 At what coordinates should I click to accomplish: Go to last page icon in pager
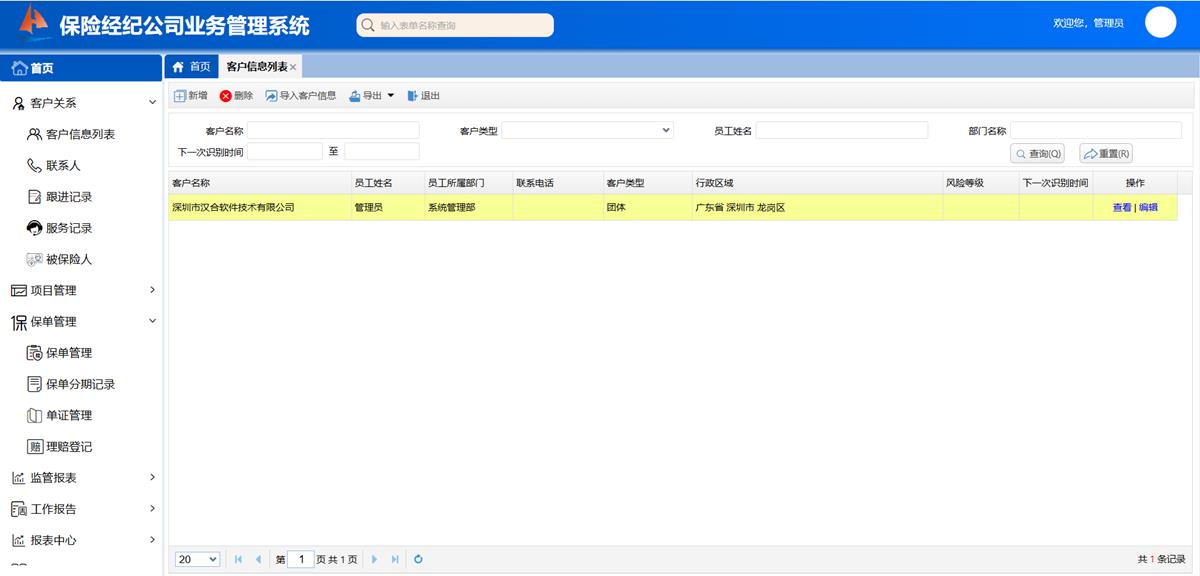(x=395, y=559)
